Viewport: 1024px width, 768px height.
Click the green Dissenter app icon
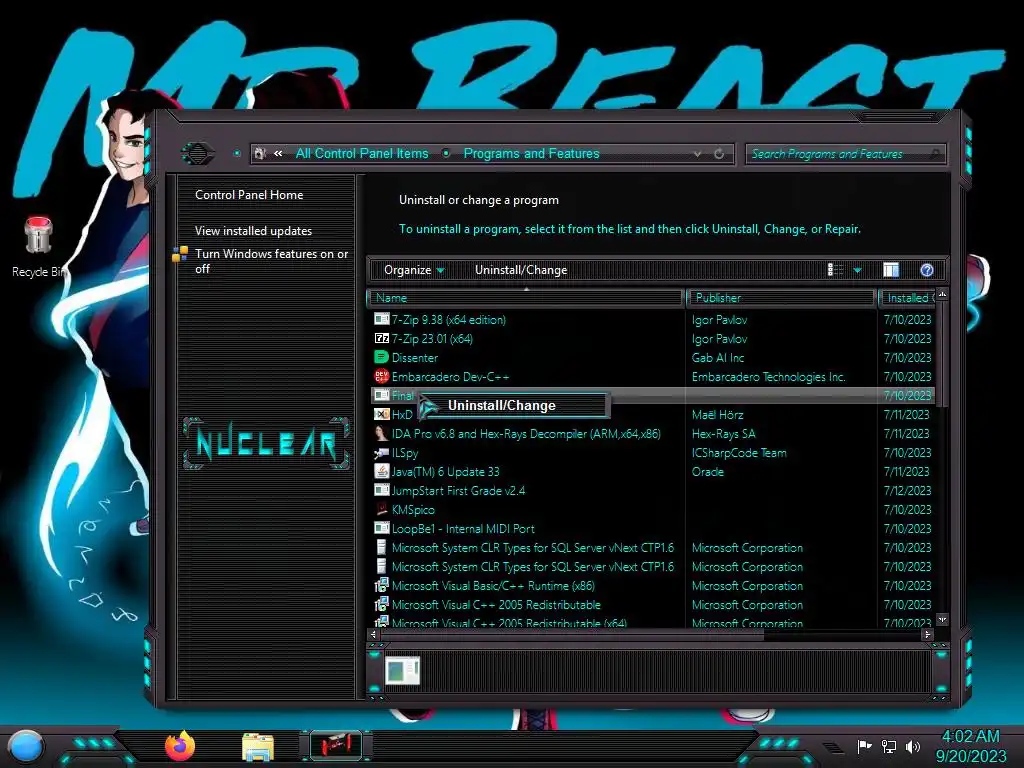coord(381,357)
